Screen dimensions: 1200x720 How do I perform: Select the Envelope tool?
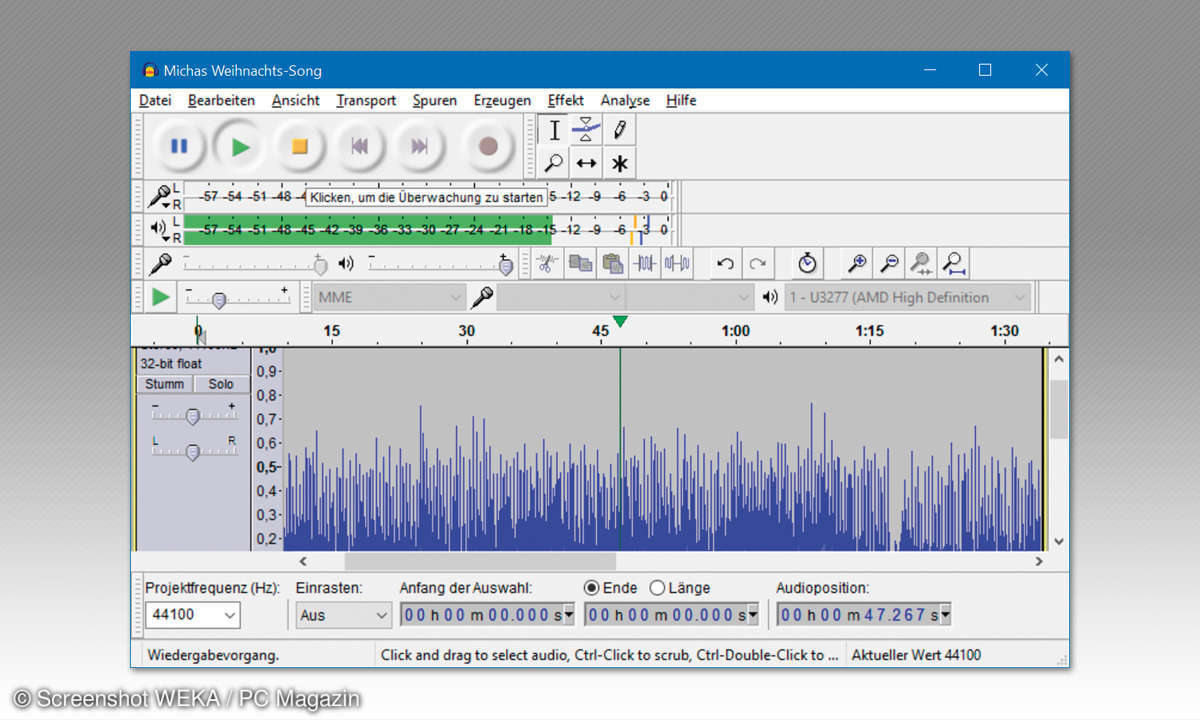click(x=587, y=130)
